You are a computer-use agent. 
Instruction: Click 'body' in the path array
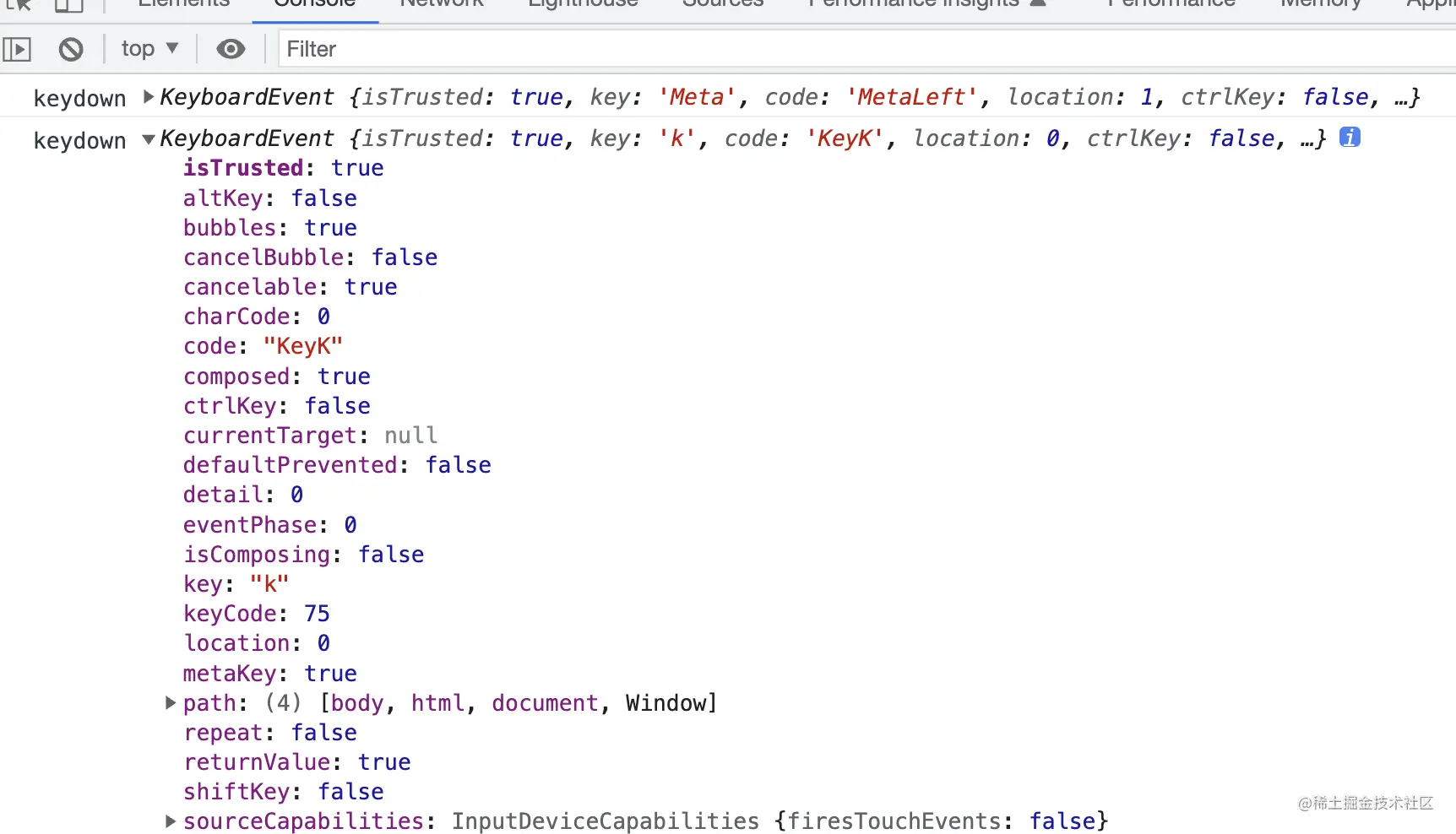click(x=357, y=703)
